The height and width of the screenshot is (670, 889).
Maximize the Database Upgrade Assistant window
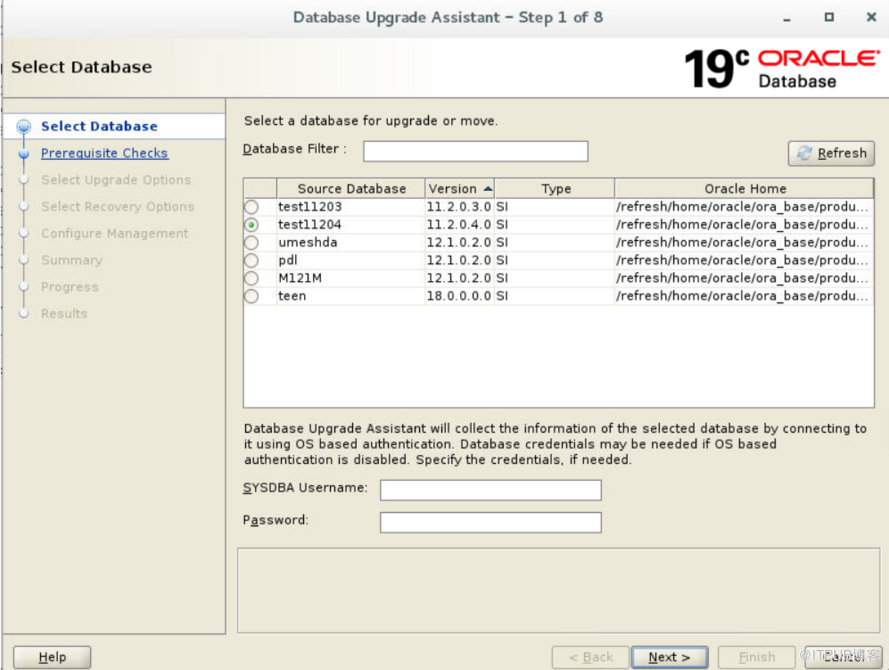pyautogui.click(x=829, y=17)
